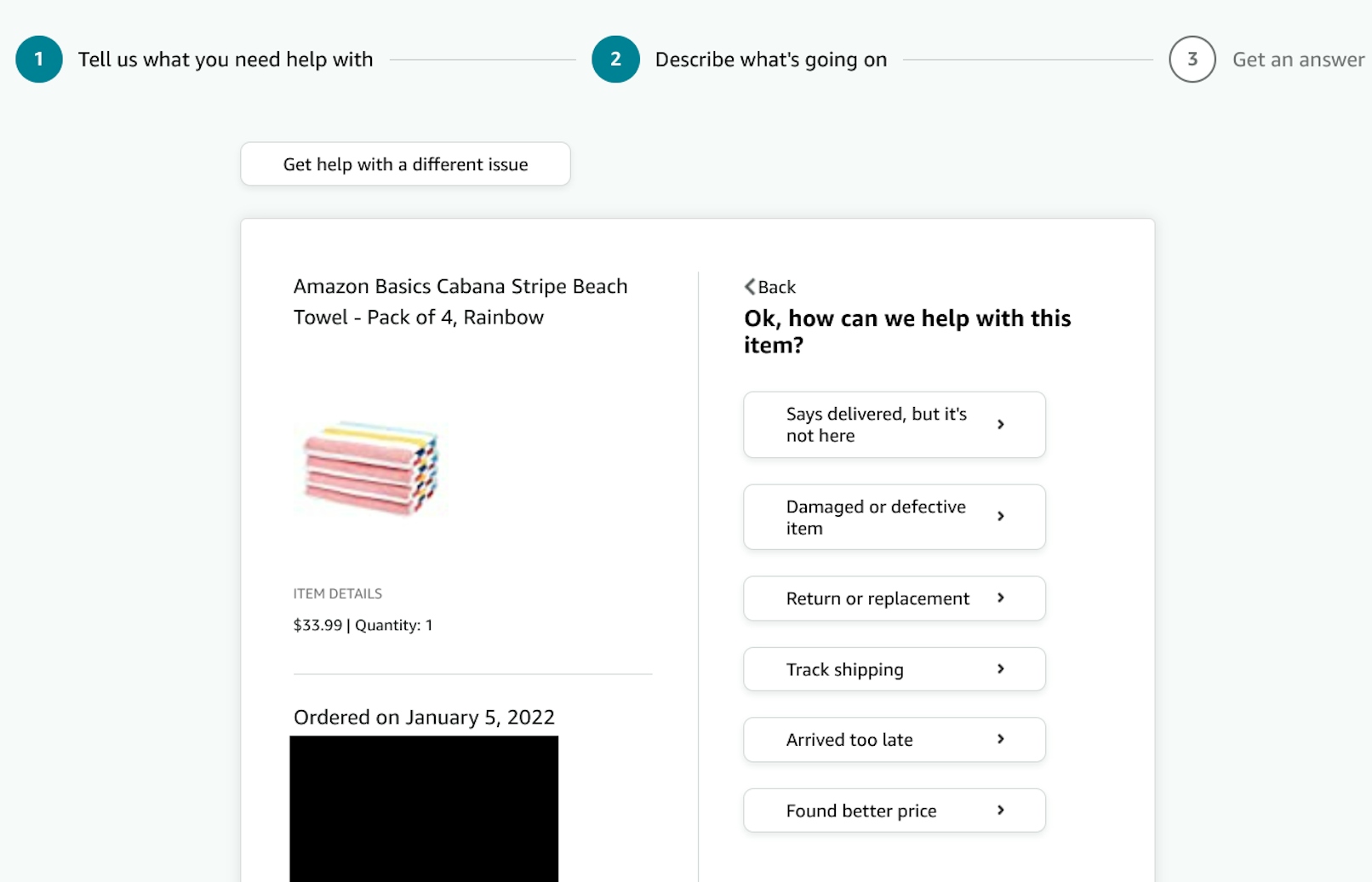Click the chevron on 'Track shipping'
The image size is (1372, 882).
[x=1003, y=669]
